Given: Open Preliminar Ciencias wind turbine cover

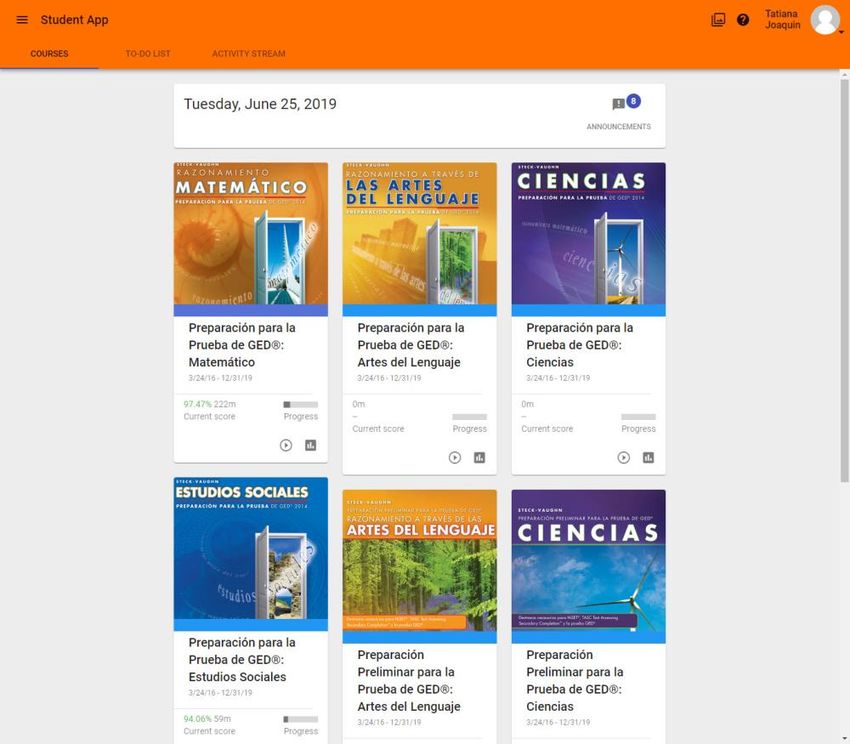Looking at the screenshot, I should (x=589, y=561).
